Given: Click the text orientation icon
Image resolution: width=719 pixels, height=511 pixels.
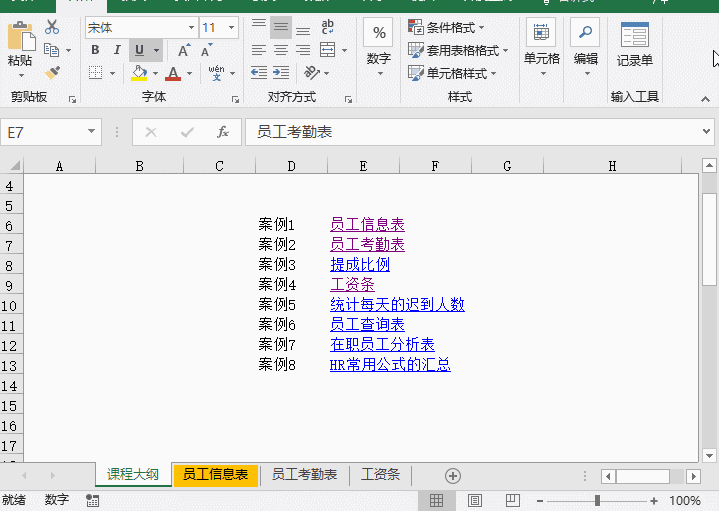Looking at the screenshot, I should [x=312, y=72].
